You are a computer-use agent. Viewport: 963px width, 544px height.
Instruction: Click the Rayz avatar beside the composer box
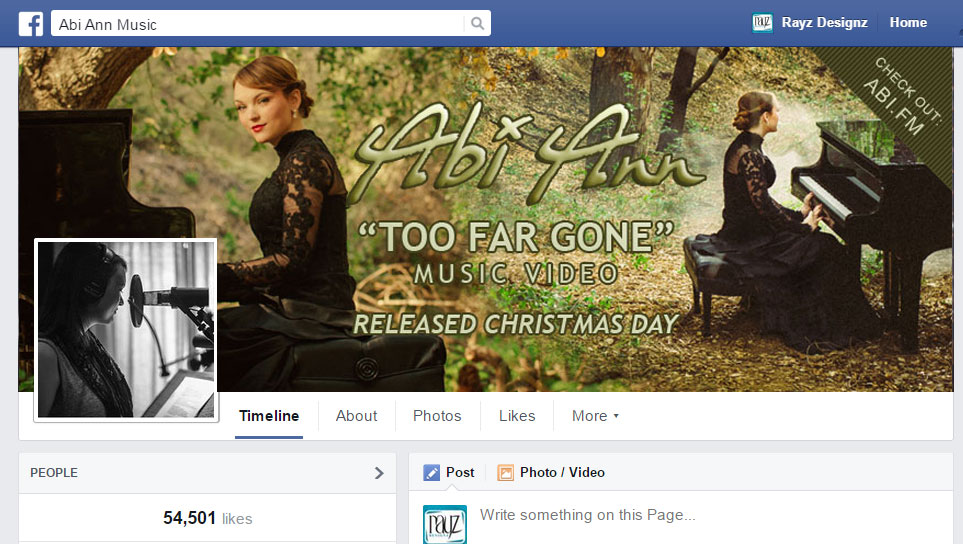point(444,523)
